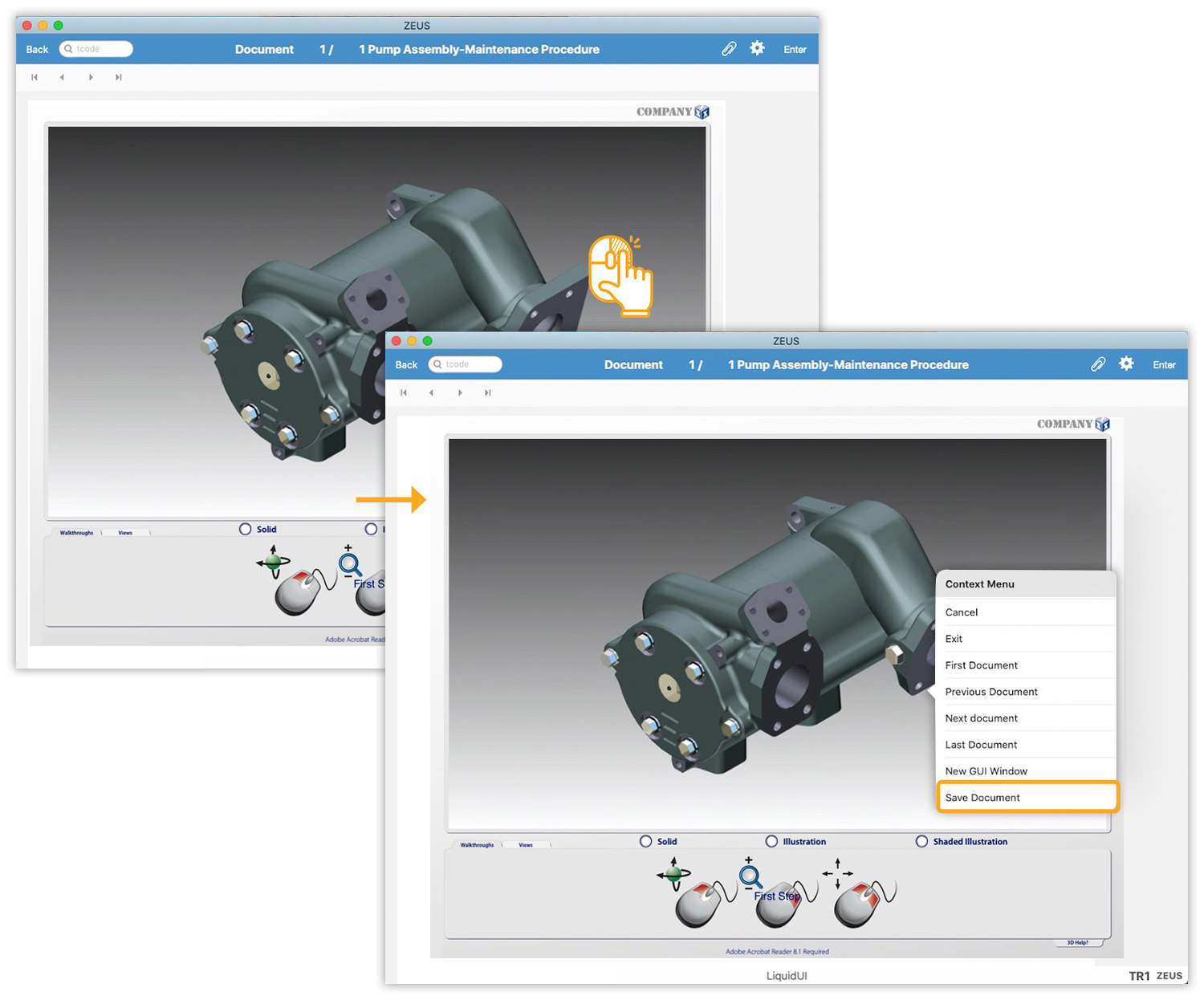Image resolution: width=1204 pixels, height=1000 pixels.
Task: Click the settings gear in the front window
Action: (x=1126, y=364)
